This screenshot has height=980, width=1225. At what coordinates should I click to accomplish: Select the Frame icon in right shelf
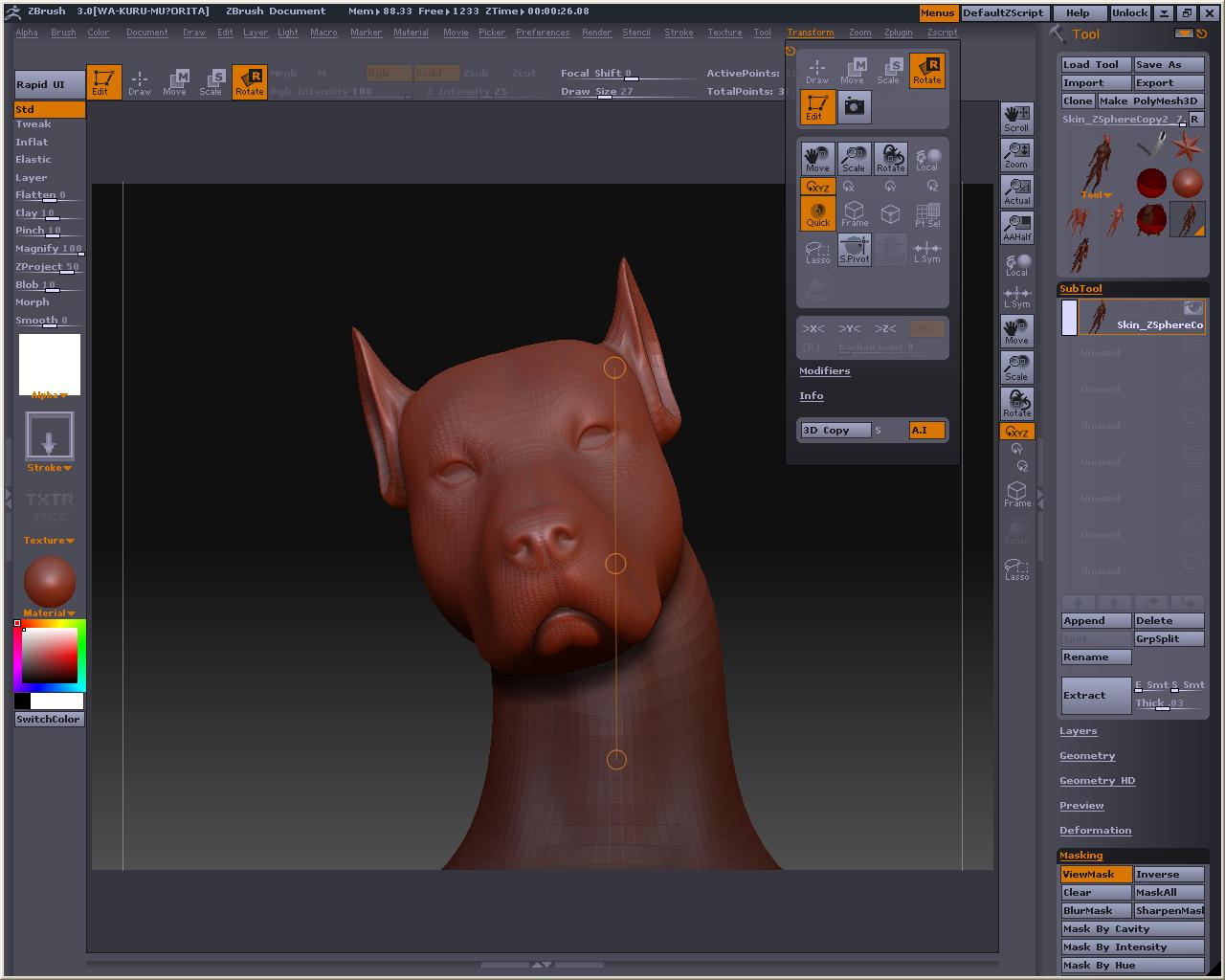coord(1016,495)
